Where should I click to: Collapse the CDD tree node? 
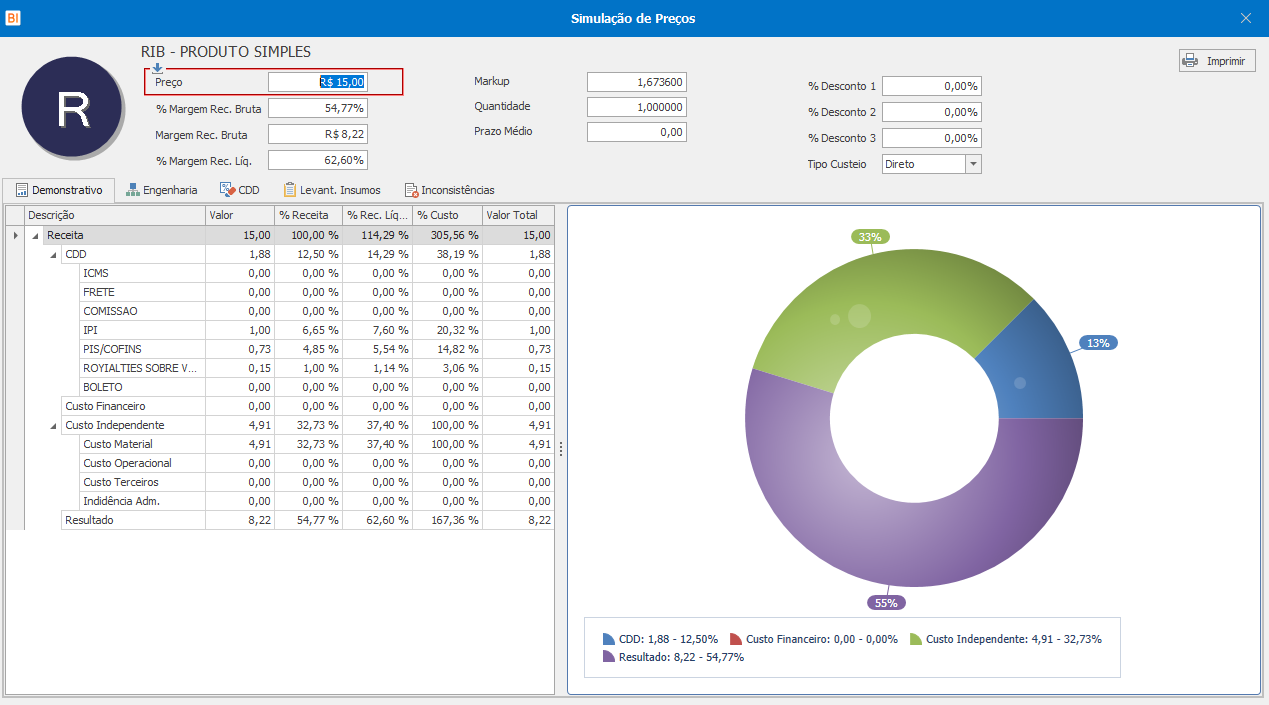pos(54,255)
